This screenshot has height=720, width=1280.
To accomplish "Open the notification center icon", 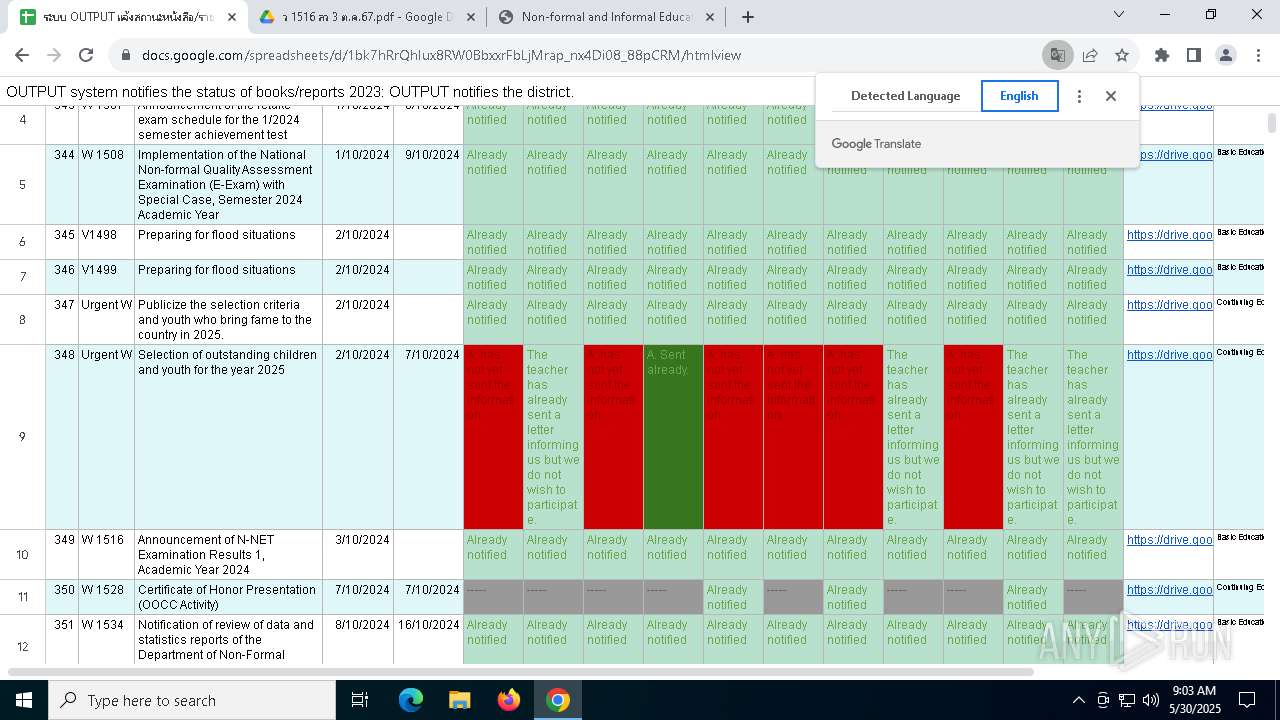I will [1247, 700].
